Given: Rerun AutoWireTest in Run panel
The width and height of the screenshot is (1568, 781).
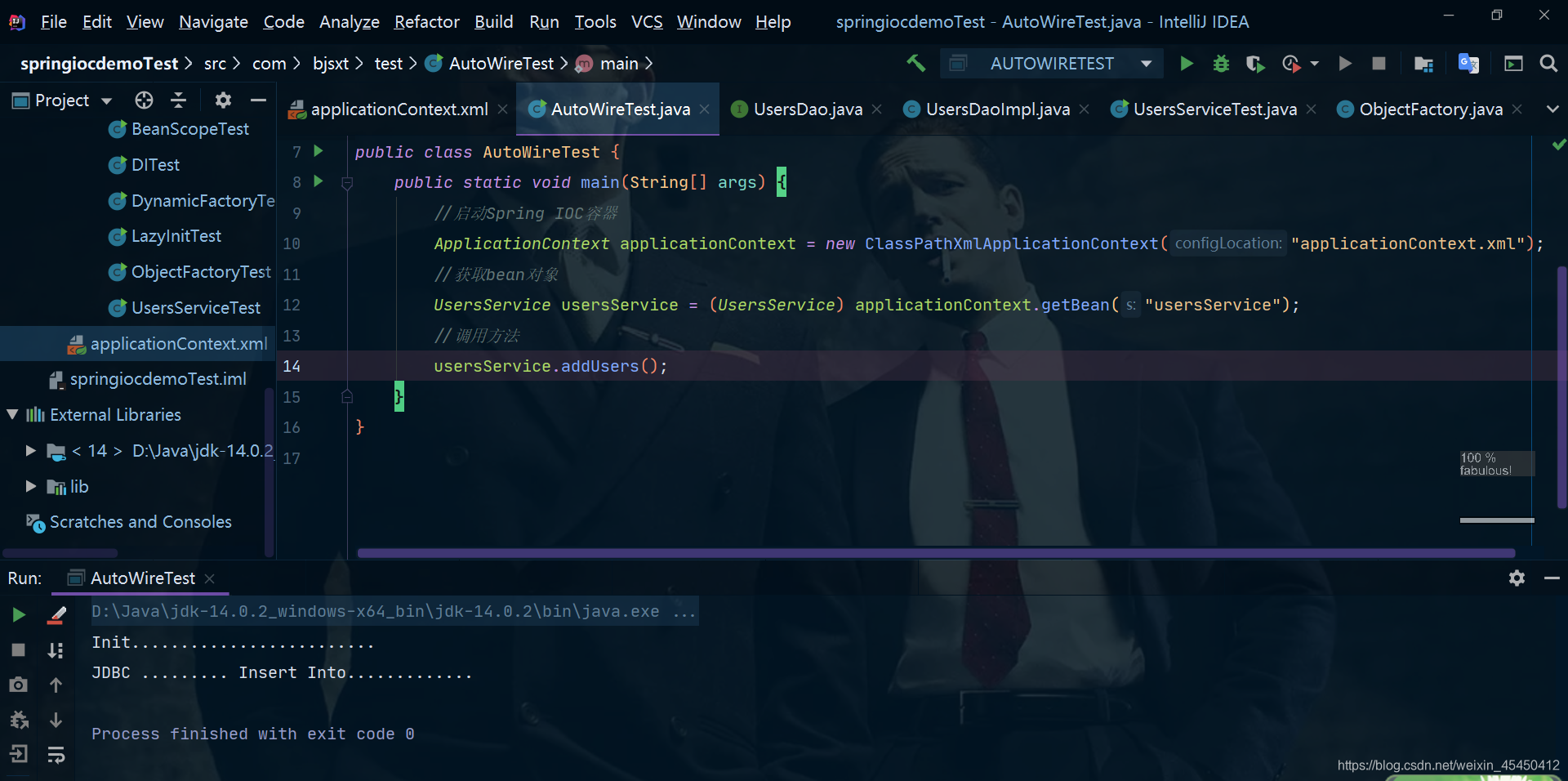Looking at the screenshot, I should point(19,615).
